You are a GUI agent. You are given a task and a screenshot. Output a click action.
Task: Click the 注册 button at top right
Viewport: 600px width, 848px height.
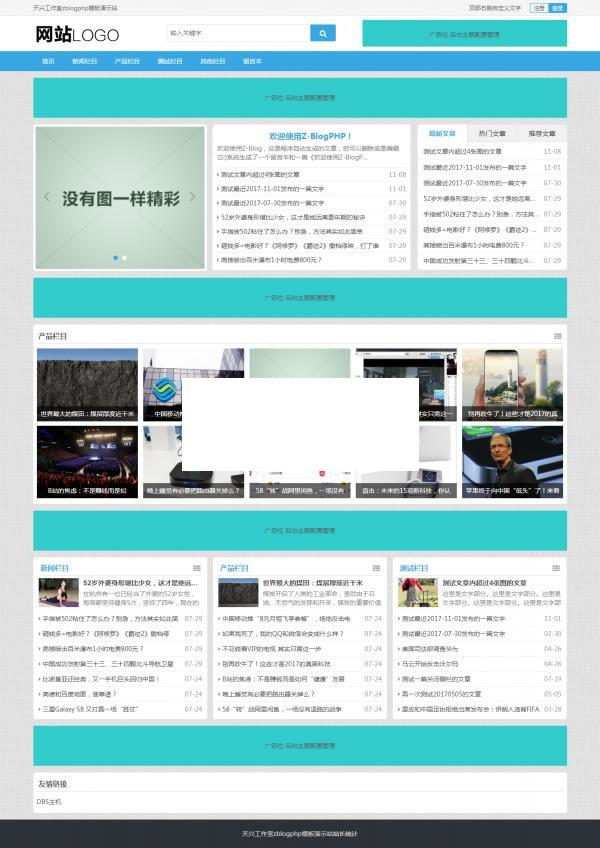point(539,8)
